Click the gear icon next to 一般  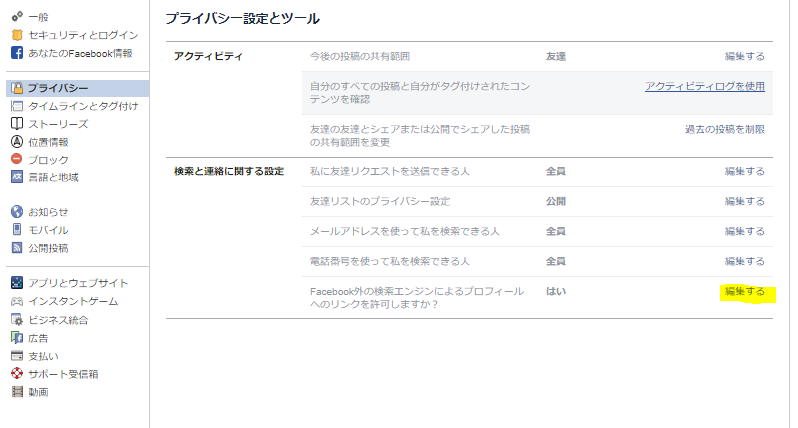17,17
